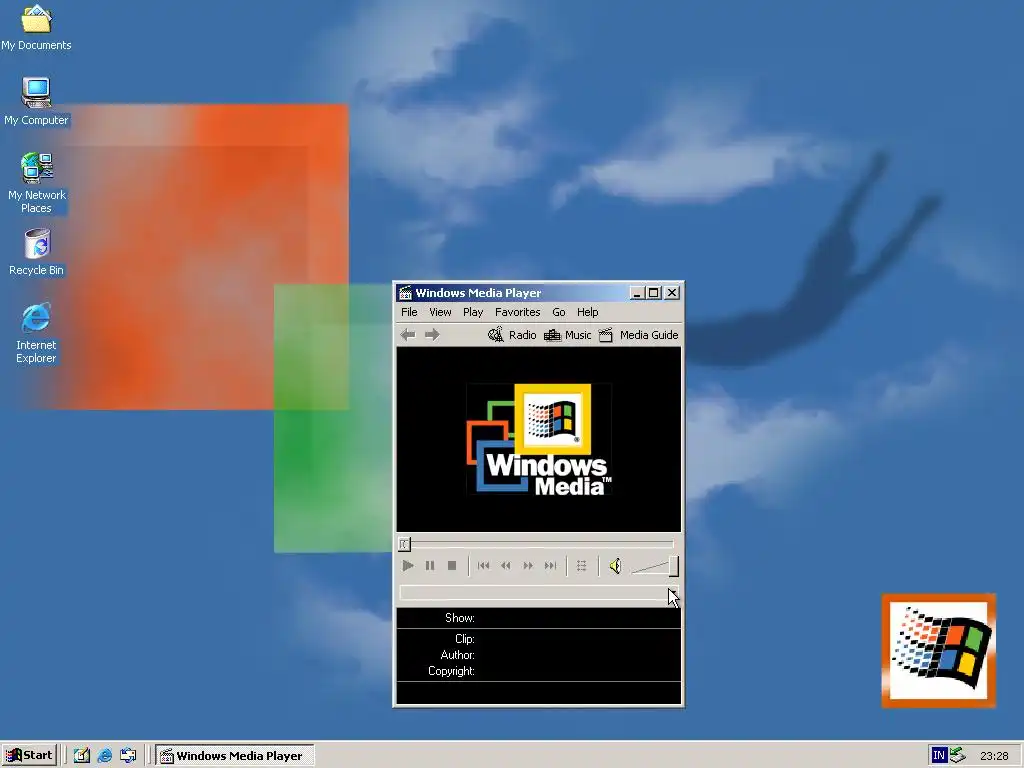Select the Recycle Bin icon
Viewport: 1024px width, 768px height.
pos(37,252)
